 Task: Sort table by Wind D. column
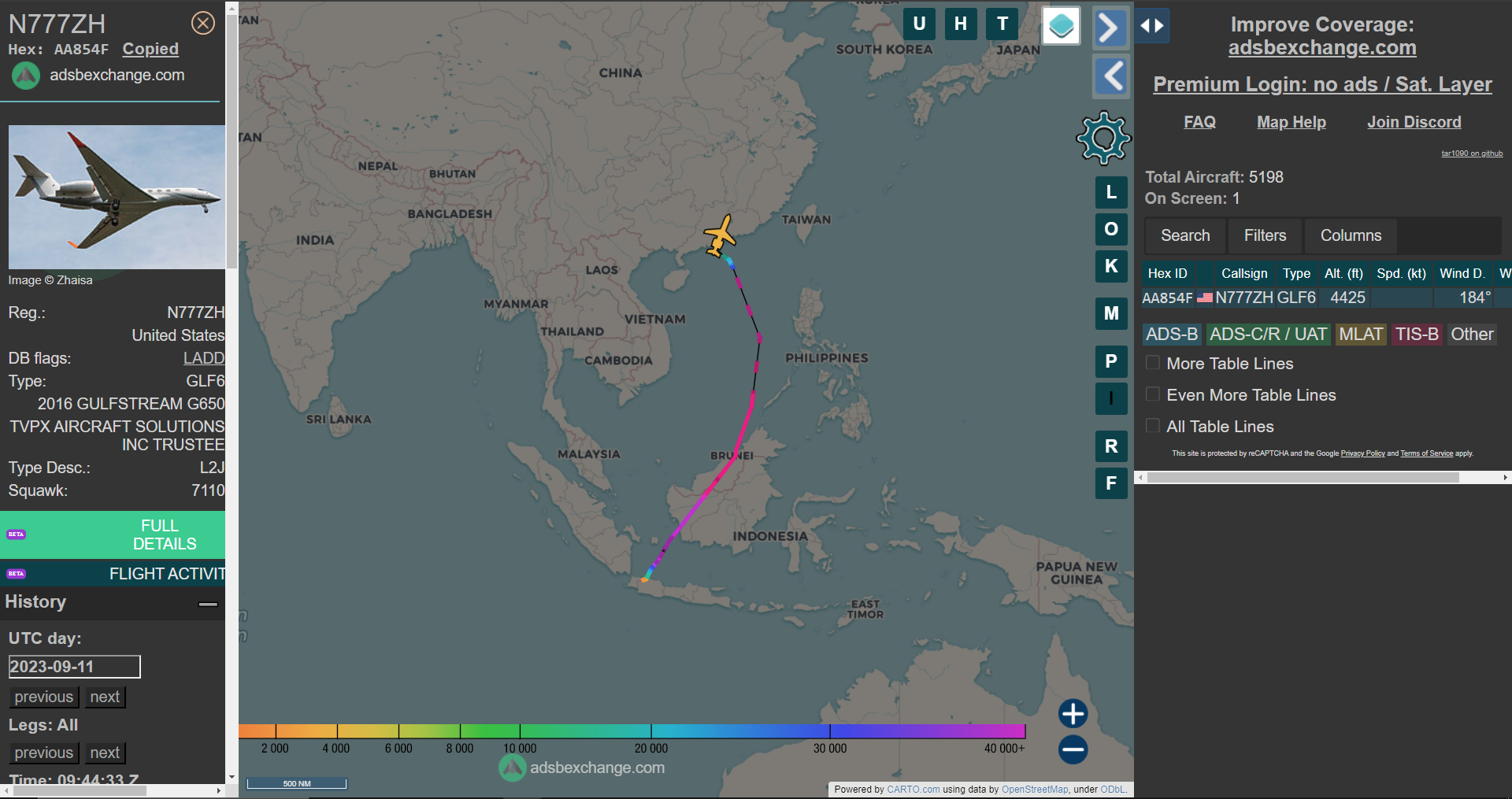click(x=1462, y=273)
